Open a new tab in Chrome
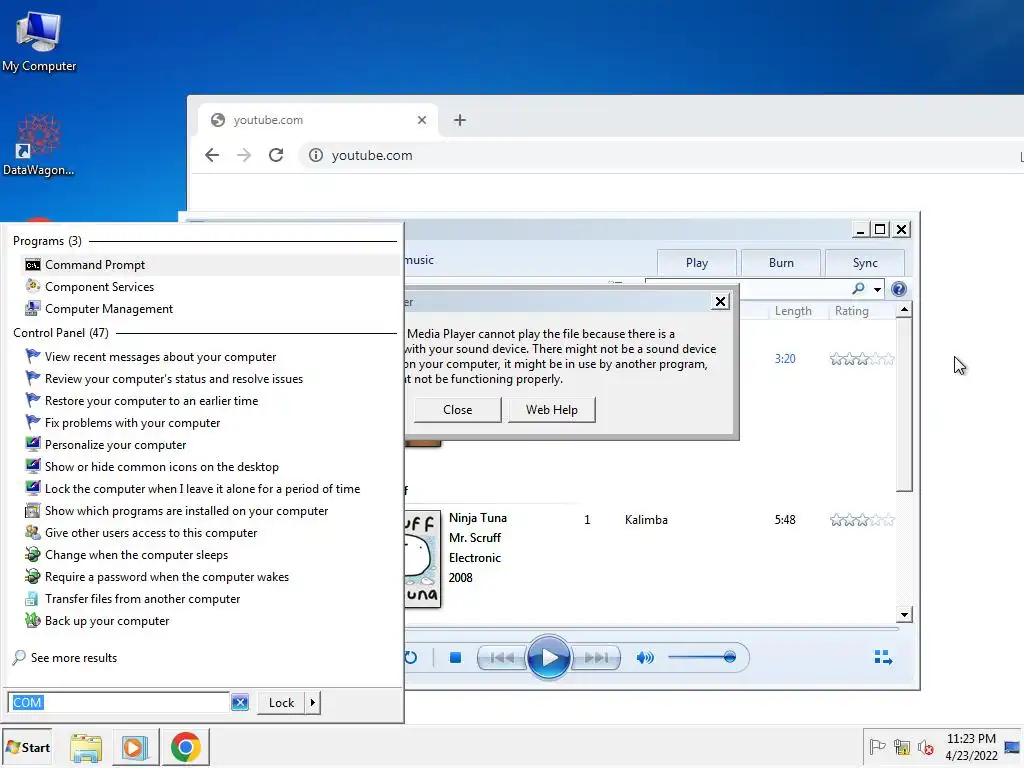 pyautogui.click(x=460, y=120)
